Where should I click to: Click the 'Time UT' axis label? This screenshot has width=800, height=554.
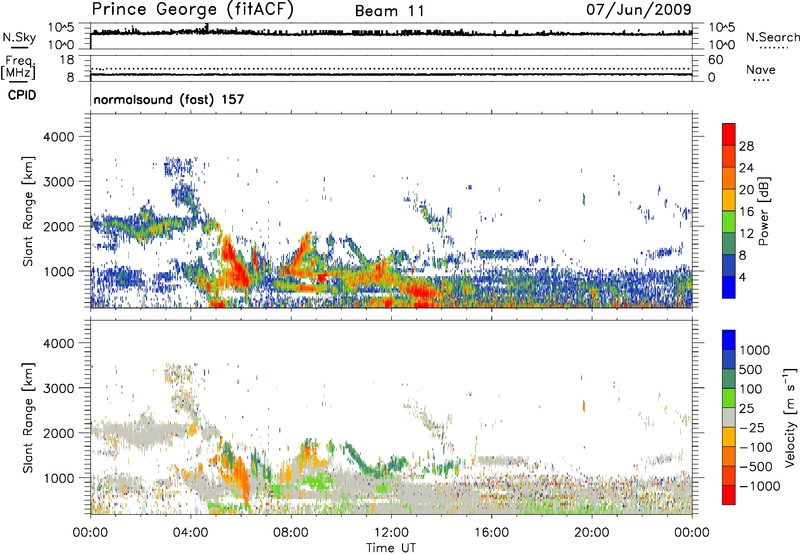click(x=391, y=548)
